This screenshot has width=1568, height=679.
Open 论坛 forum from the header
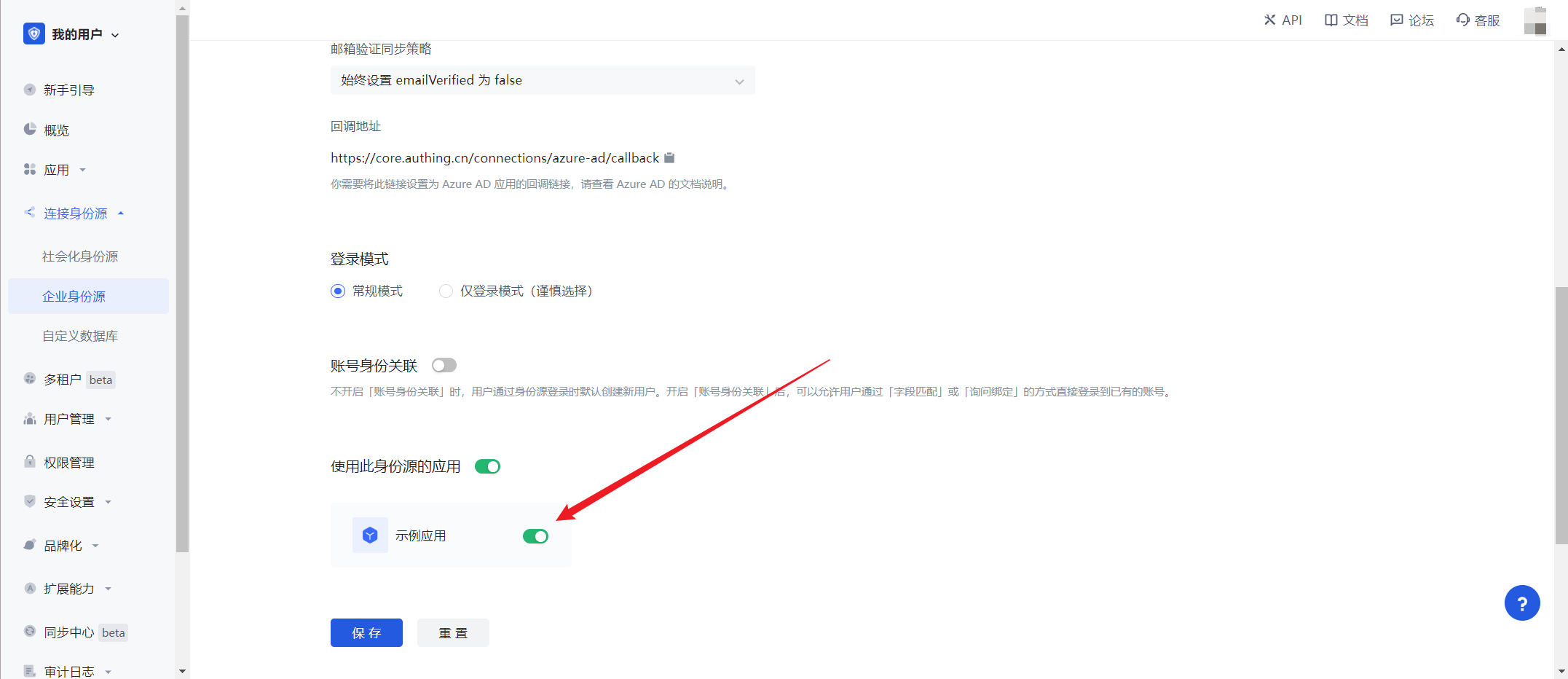1411,20
